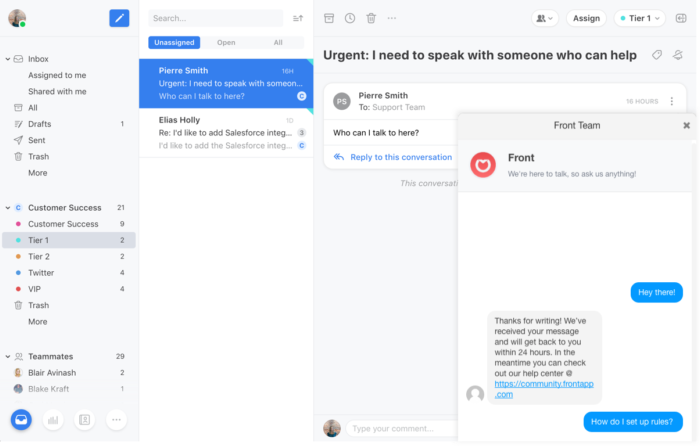Archive the conversation with archive icon

[329, 18]
